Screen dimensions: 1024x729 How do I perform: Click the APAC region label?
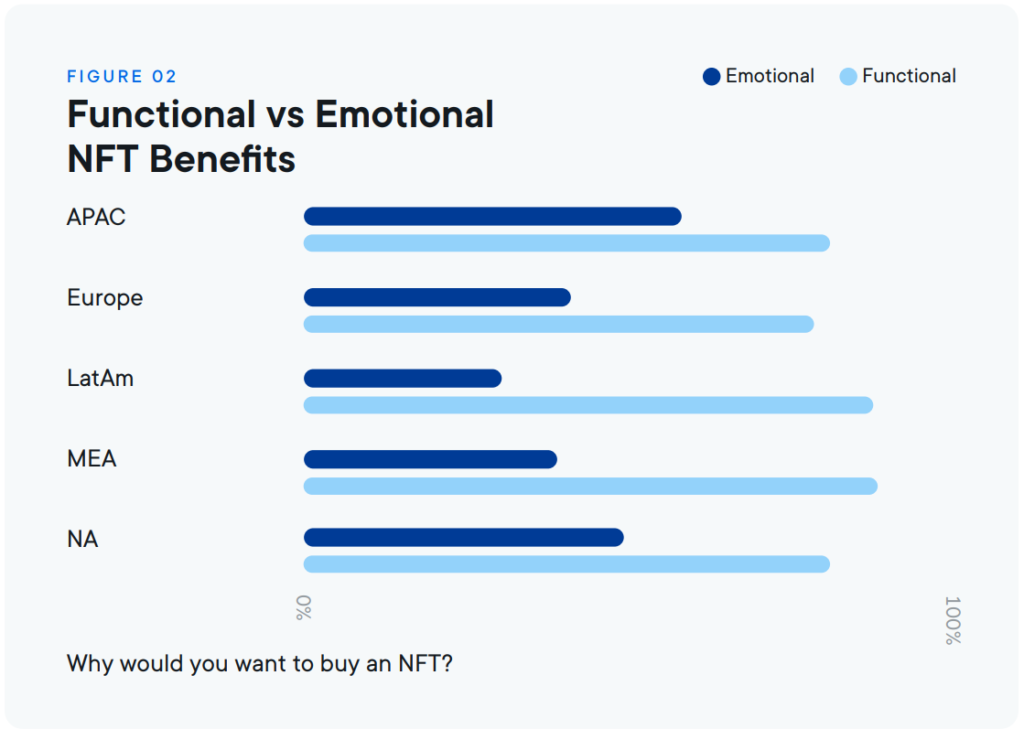click(96, 217)
